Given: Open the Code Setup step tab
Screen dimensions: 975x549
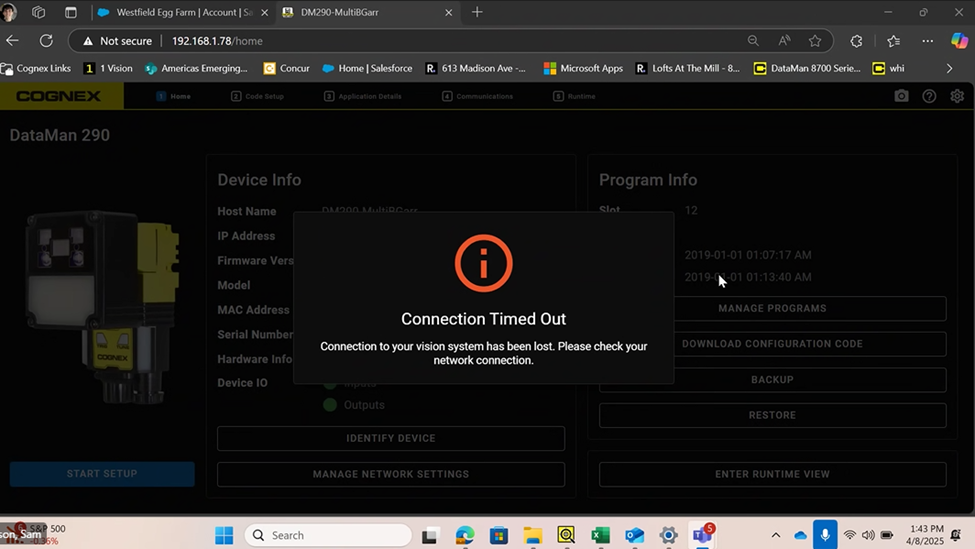Looking at the screenshot, I should point(258,96).
